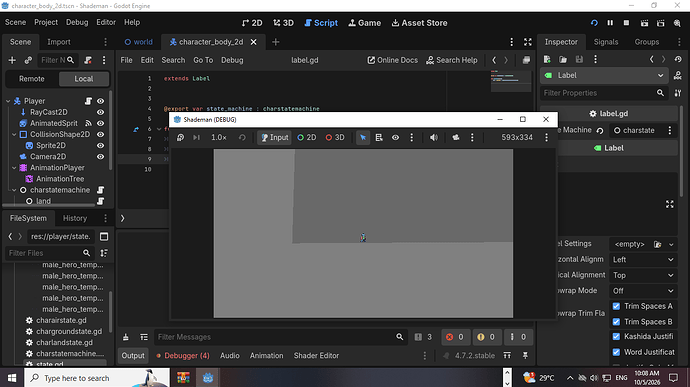This screenshot has height=387, width=690.
Task: Open Scene dock three-dot options menu
Action: click(104, 60)
